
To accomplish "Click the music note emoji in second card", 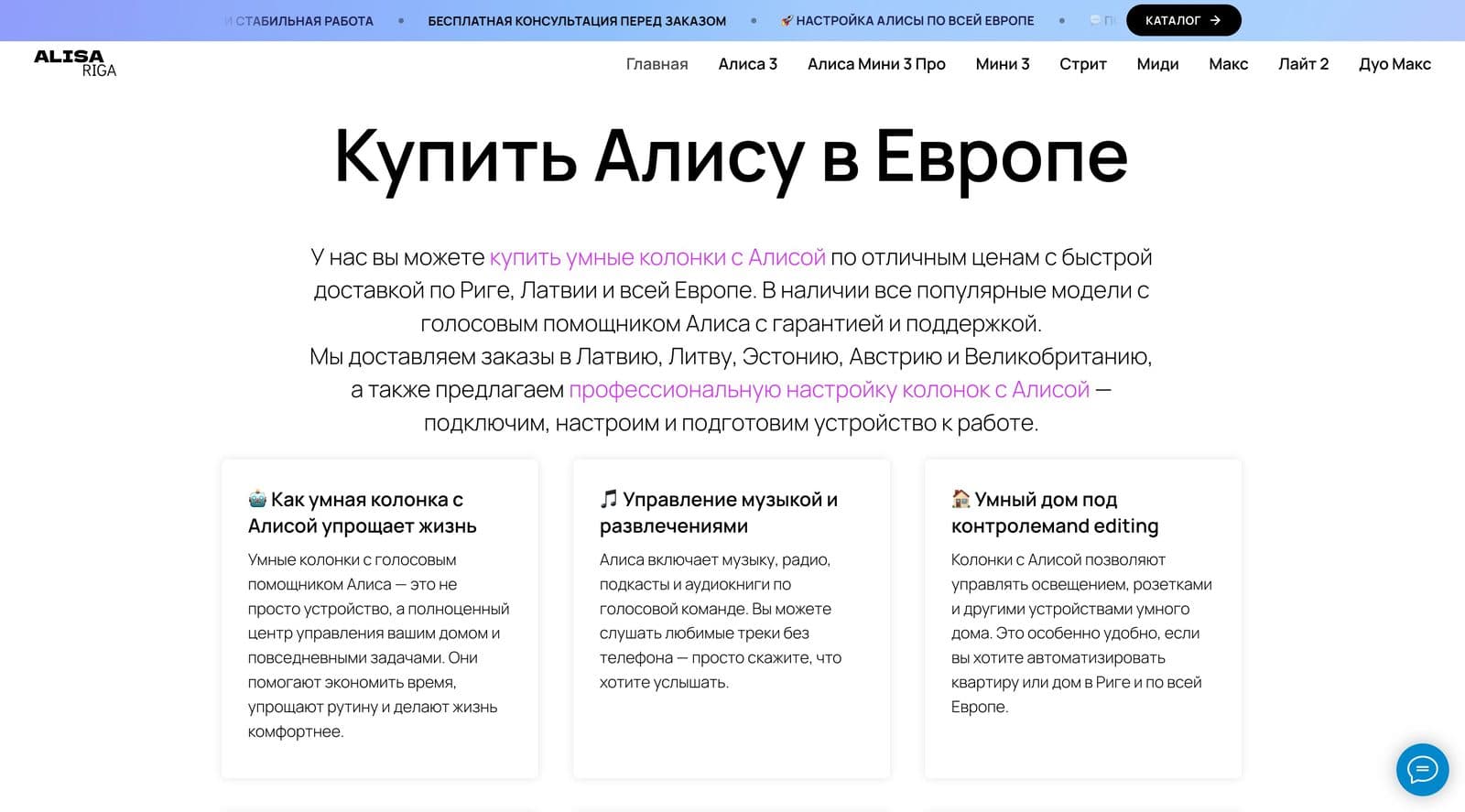I will tap(609, 499).
